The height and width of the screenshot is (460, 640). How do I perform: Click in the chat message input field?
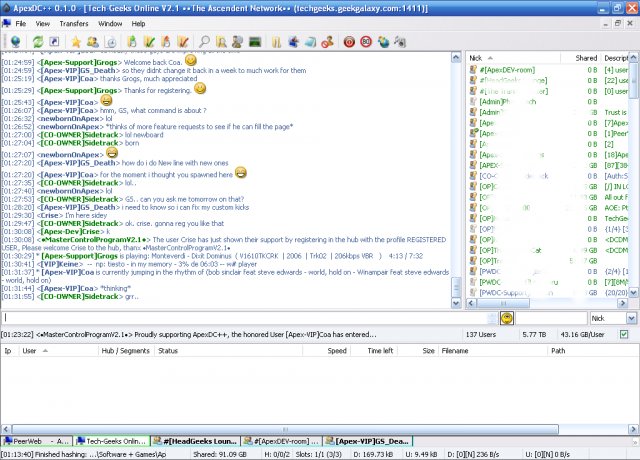tap(246, 318)
